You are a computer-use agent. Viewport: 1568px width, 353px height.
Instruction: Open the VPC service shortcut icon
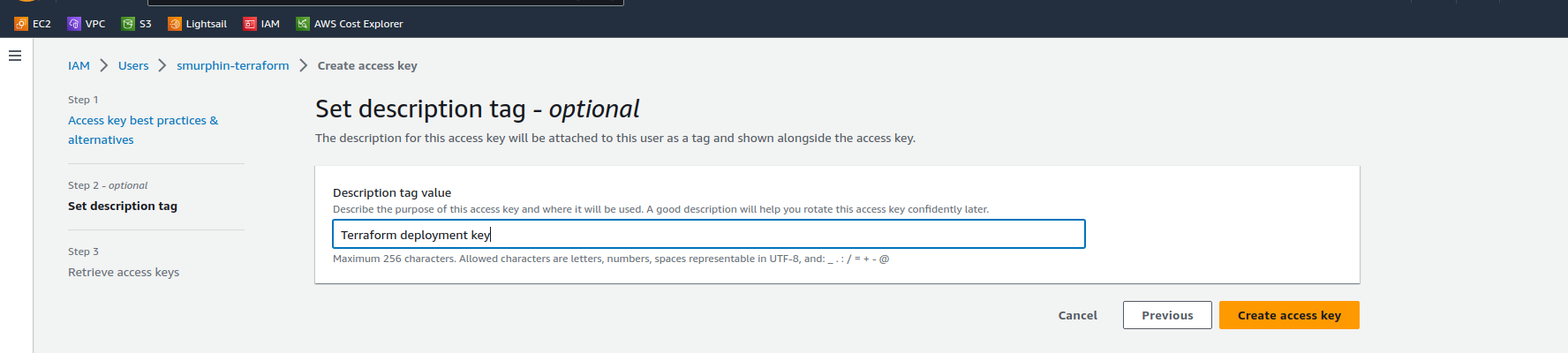point(74,24)
